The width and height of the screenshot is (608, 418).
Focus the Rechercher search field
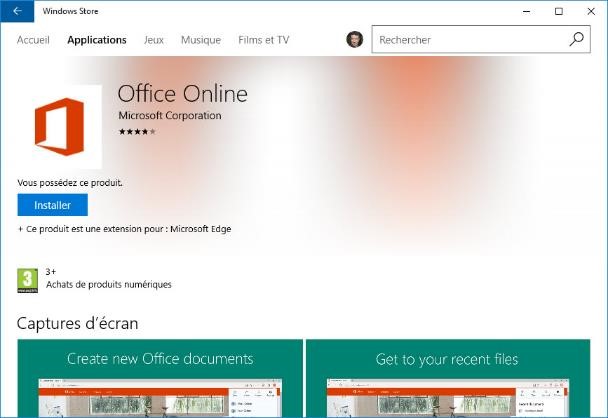click(470, 40)
